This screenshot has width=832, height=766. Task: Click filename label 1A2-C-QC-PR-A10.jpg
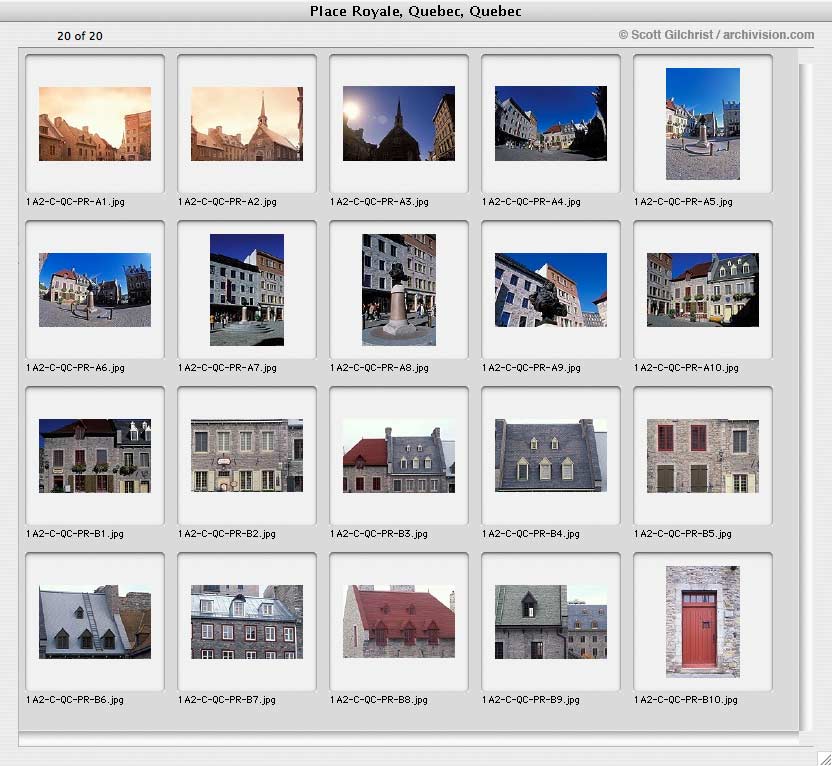click(686, 368)
